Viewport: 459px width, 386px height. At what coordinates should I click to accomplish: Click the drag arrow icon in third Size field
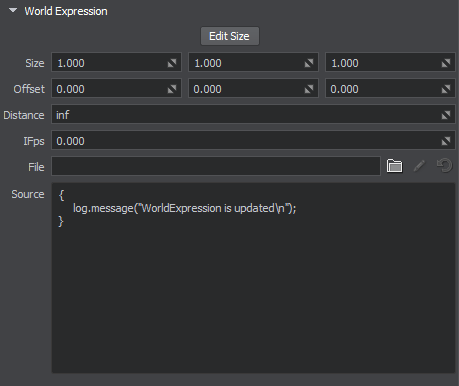pyautogui.click(x=446, y=63)
